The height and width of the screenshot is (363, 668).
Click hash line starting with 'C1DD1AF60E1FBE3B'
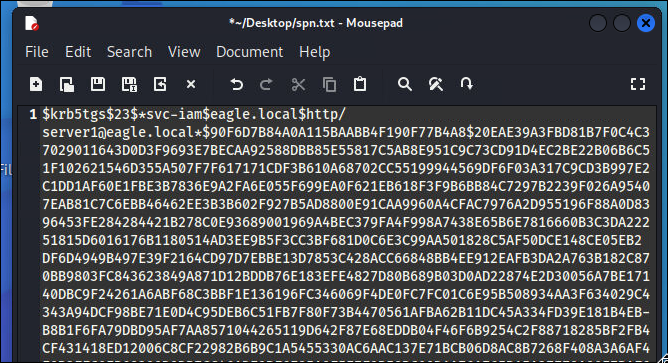pyautogui.click(x=346, y=186)
